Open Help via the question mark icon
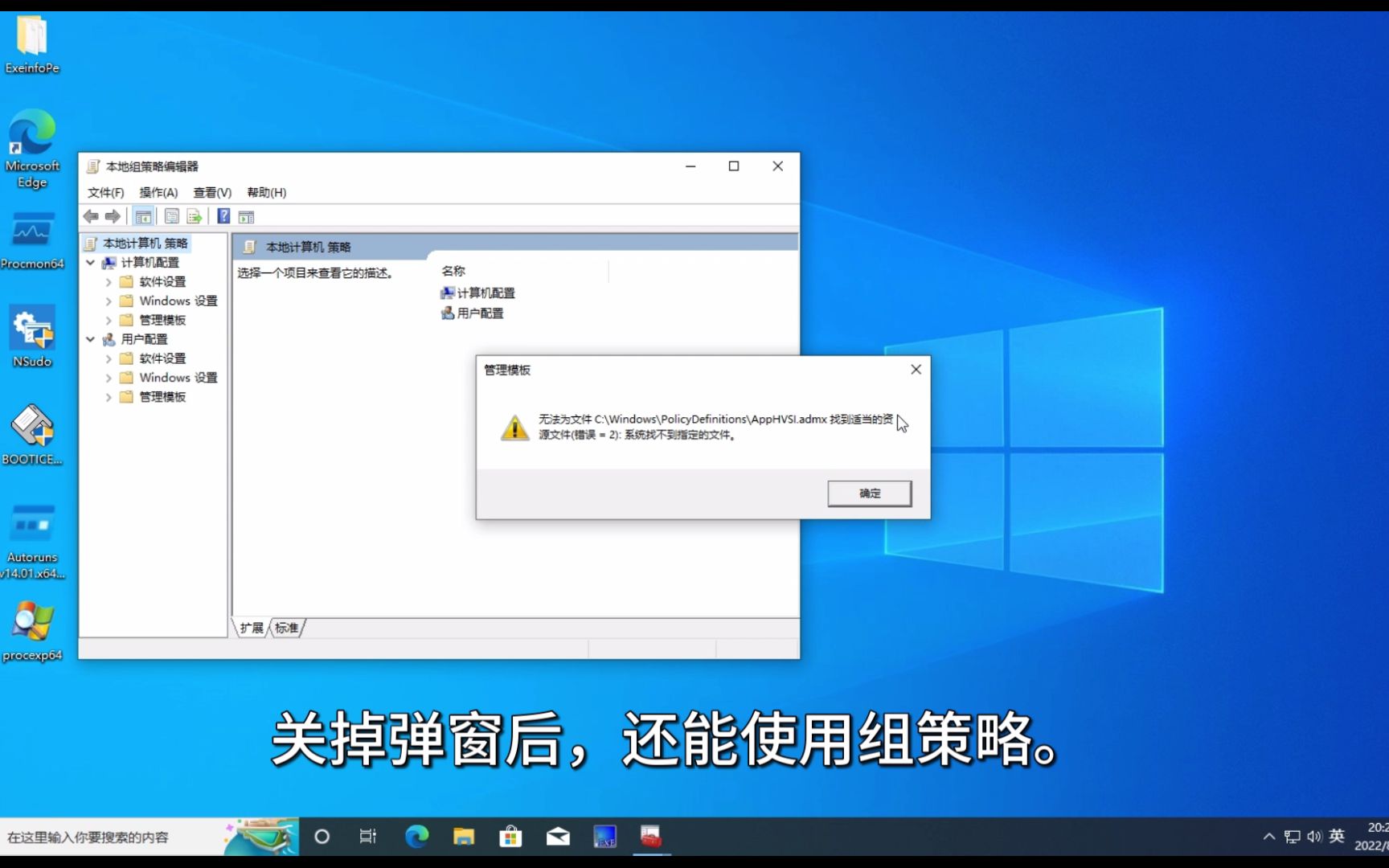The height and width of the screenshot is (868, 1389). (223, 216)
